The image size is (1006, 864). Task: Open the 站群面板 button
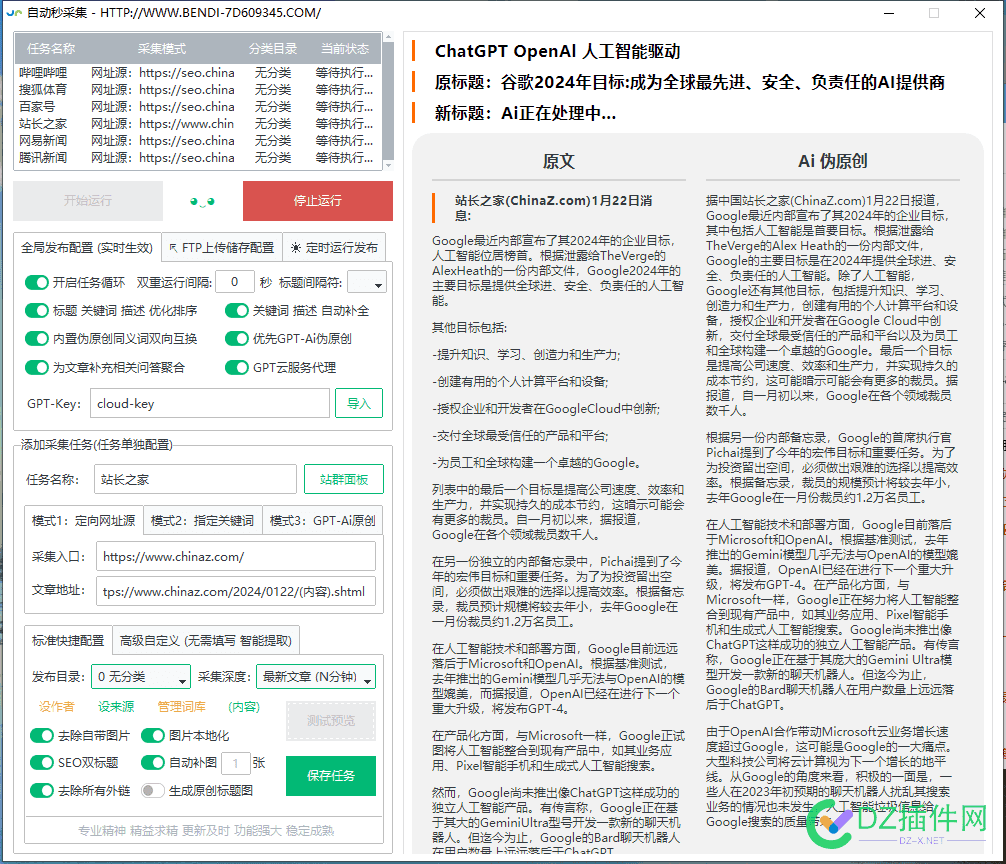coord(344,479)
